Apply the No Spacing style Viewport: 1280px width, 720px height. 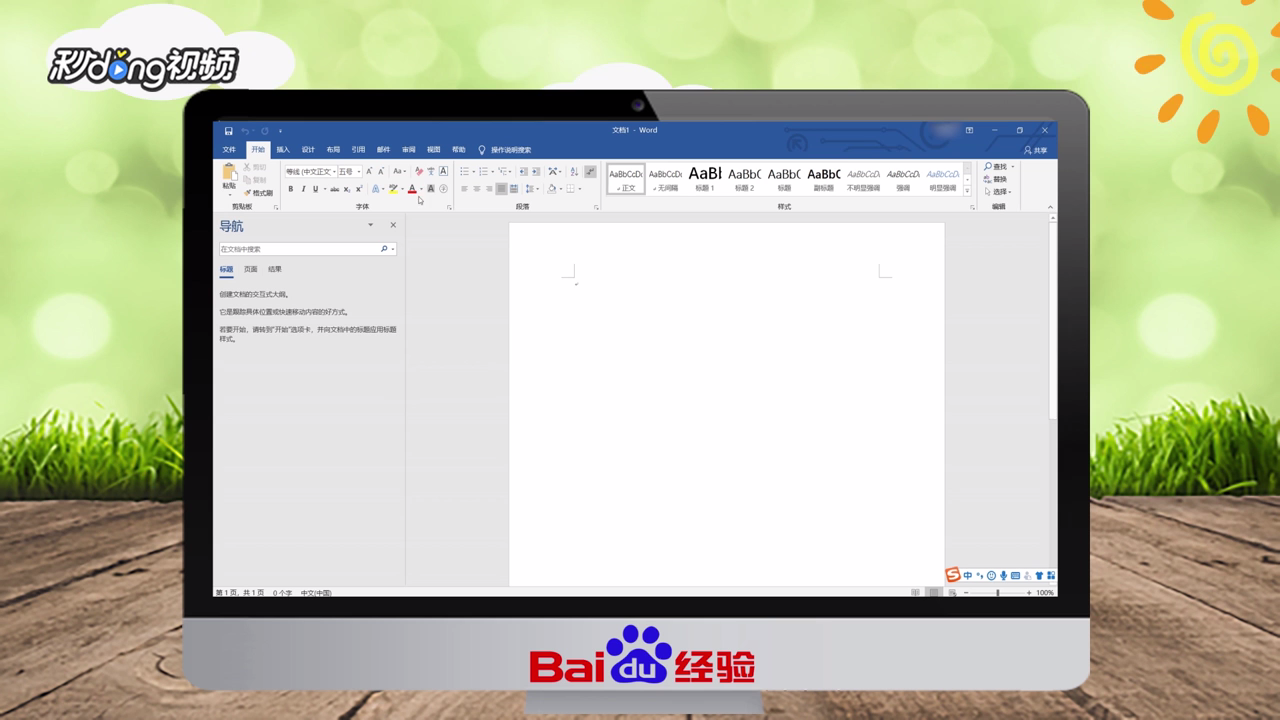point(665,178)
